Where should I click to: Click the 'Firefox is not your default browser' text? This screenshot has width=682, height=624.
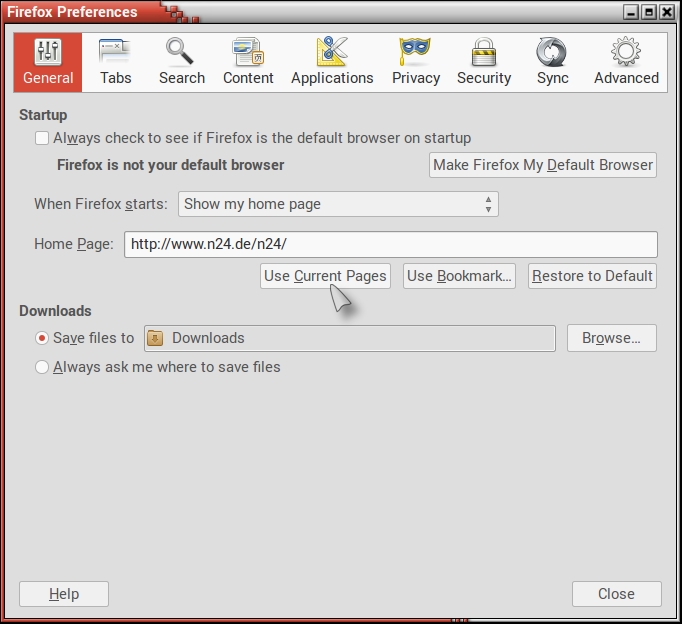click(170, 165)
